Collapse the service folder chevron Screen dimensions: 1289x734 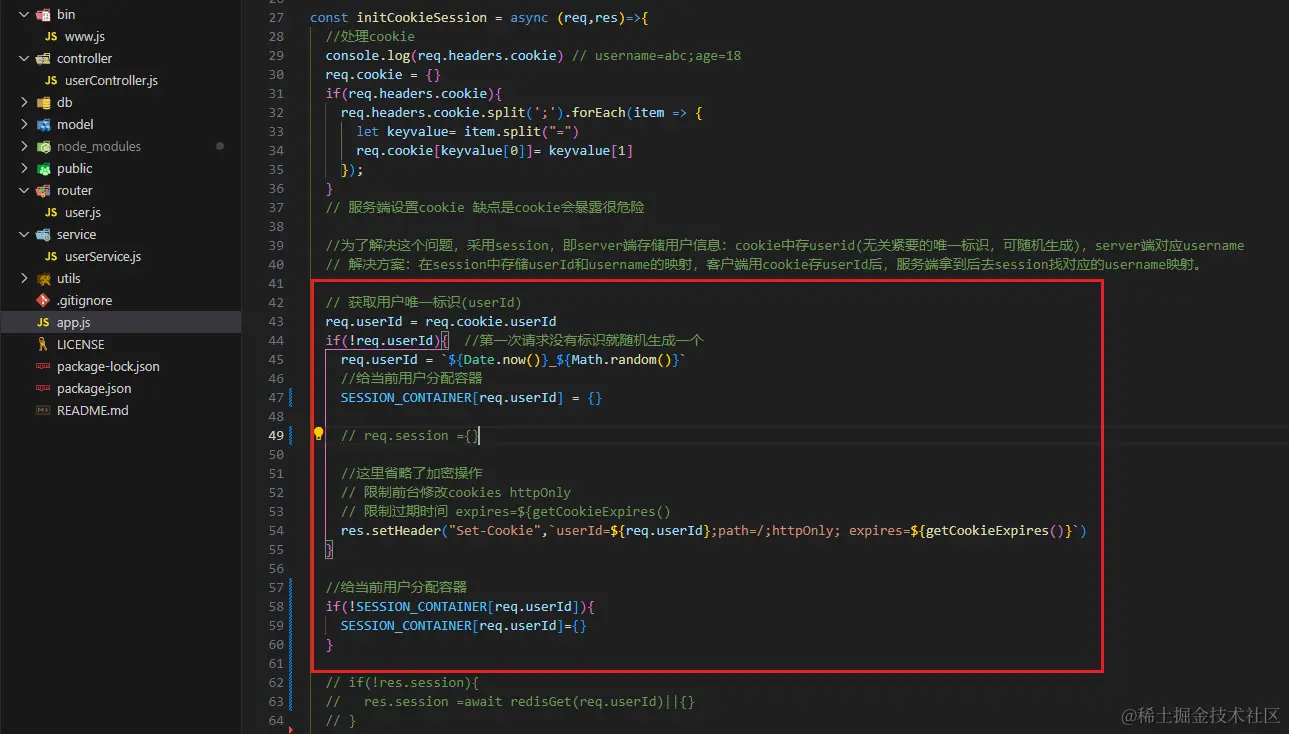click(24, 235)
